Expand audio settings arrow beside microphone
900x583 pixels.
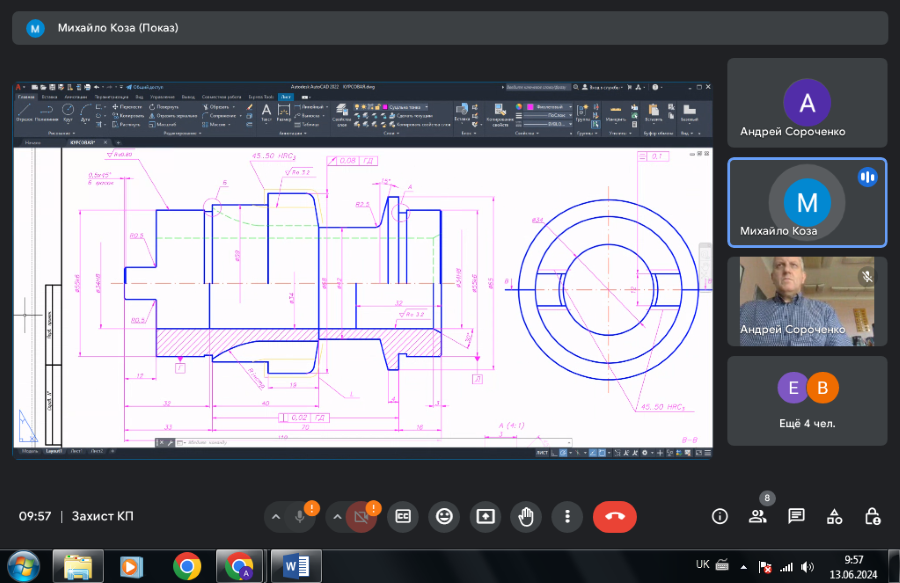pos(275,516)
